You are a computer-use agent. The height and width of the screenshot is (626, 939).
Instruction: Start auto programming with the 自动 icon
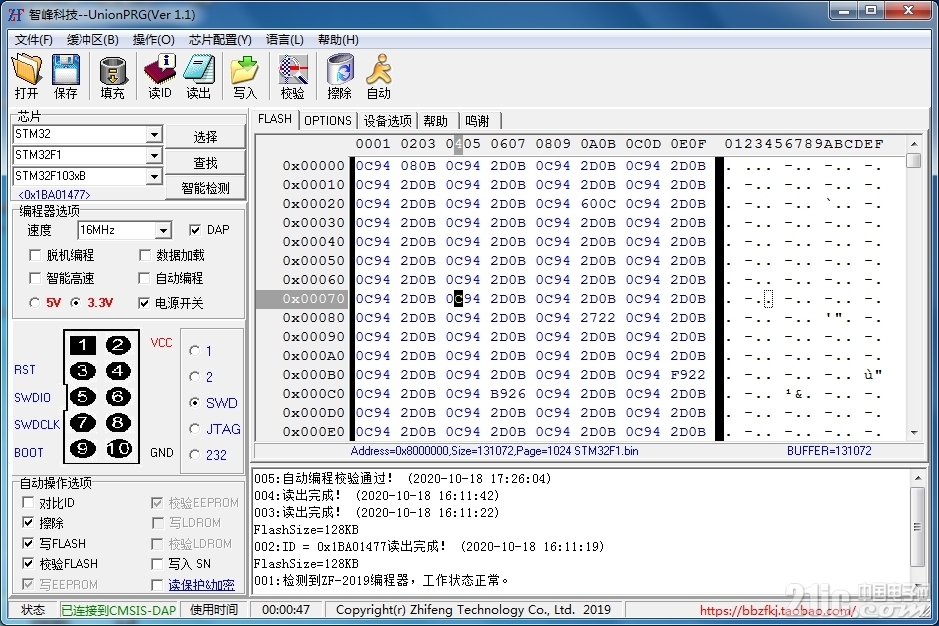[x=379, y=76]
